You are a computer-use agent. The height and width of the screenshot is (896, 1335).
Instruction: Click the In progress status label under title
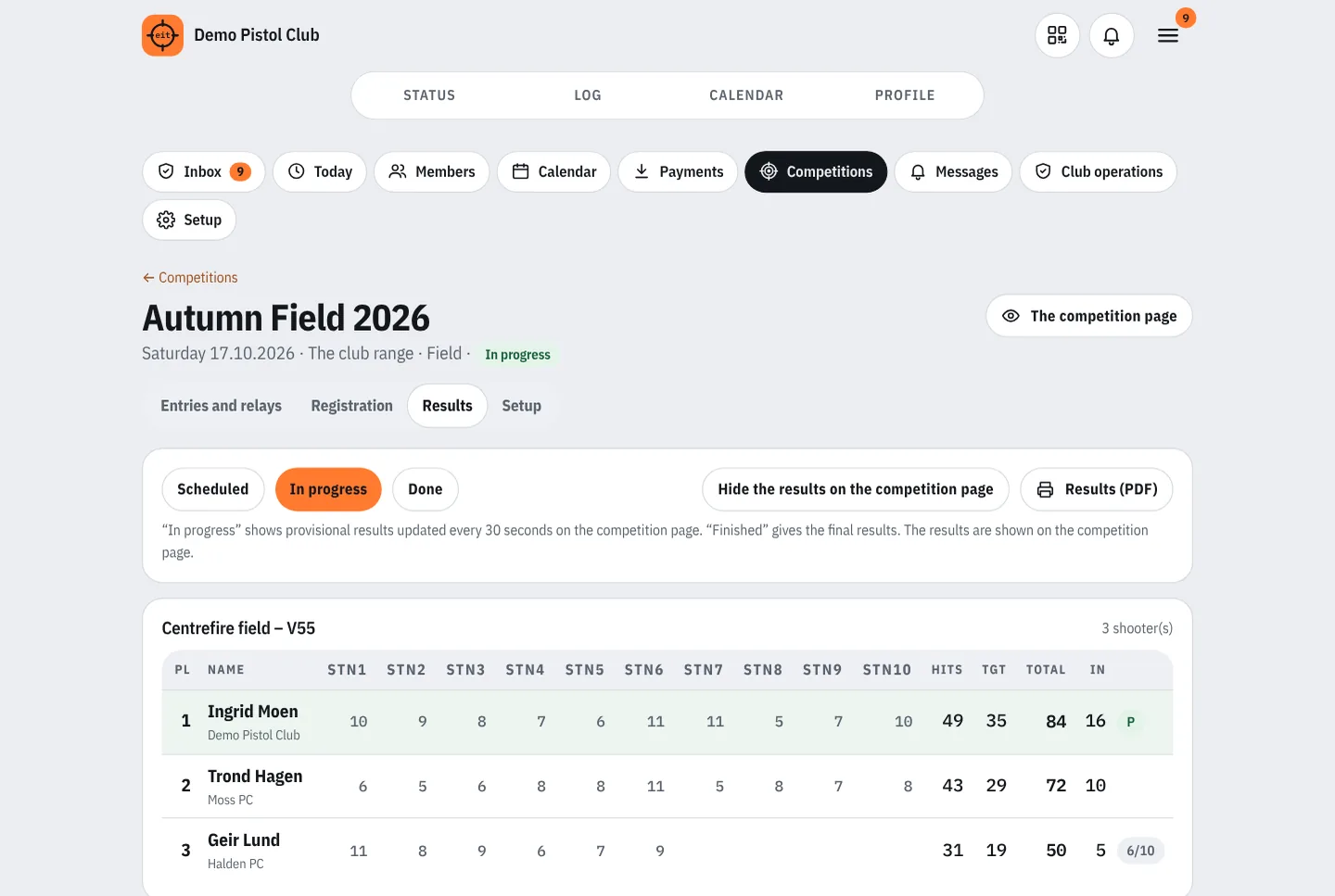pos(517,355)
